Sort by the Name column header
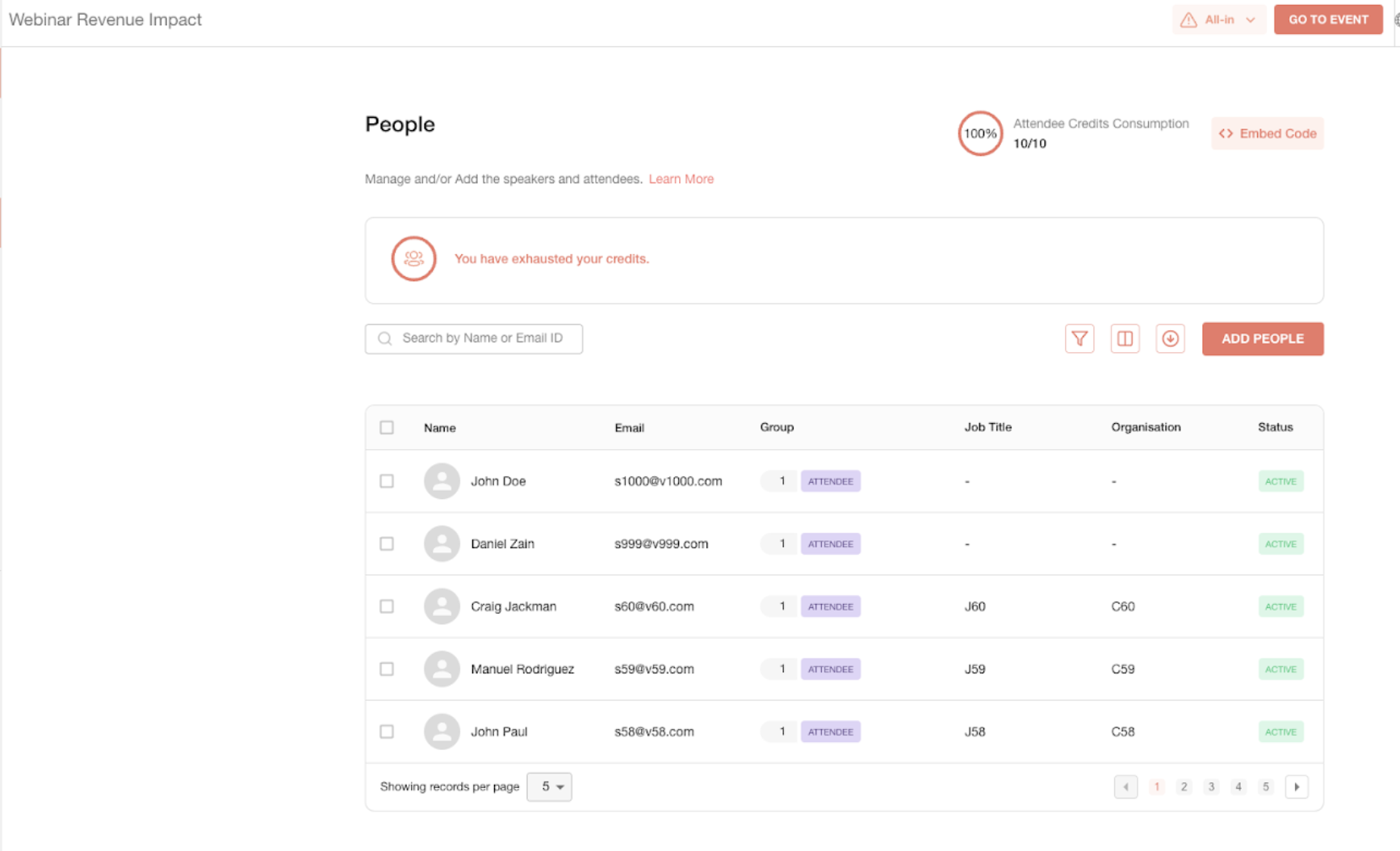The image size is (1400, 851). click(x=440, y=428)
